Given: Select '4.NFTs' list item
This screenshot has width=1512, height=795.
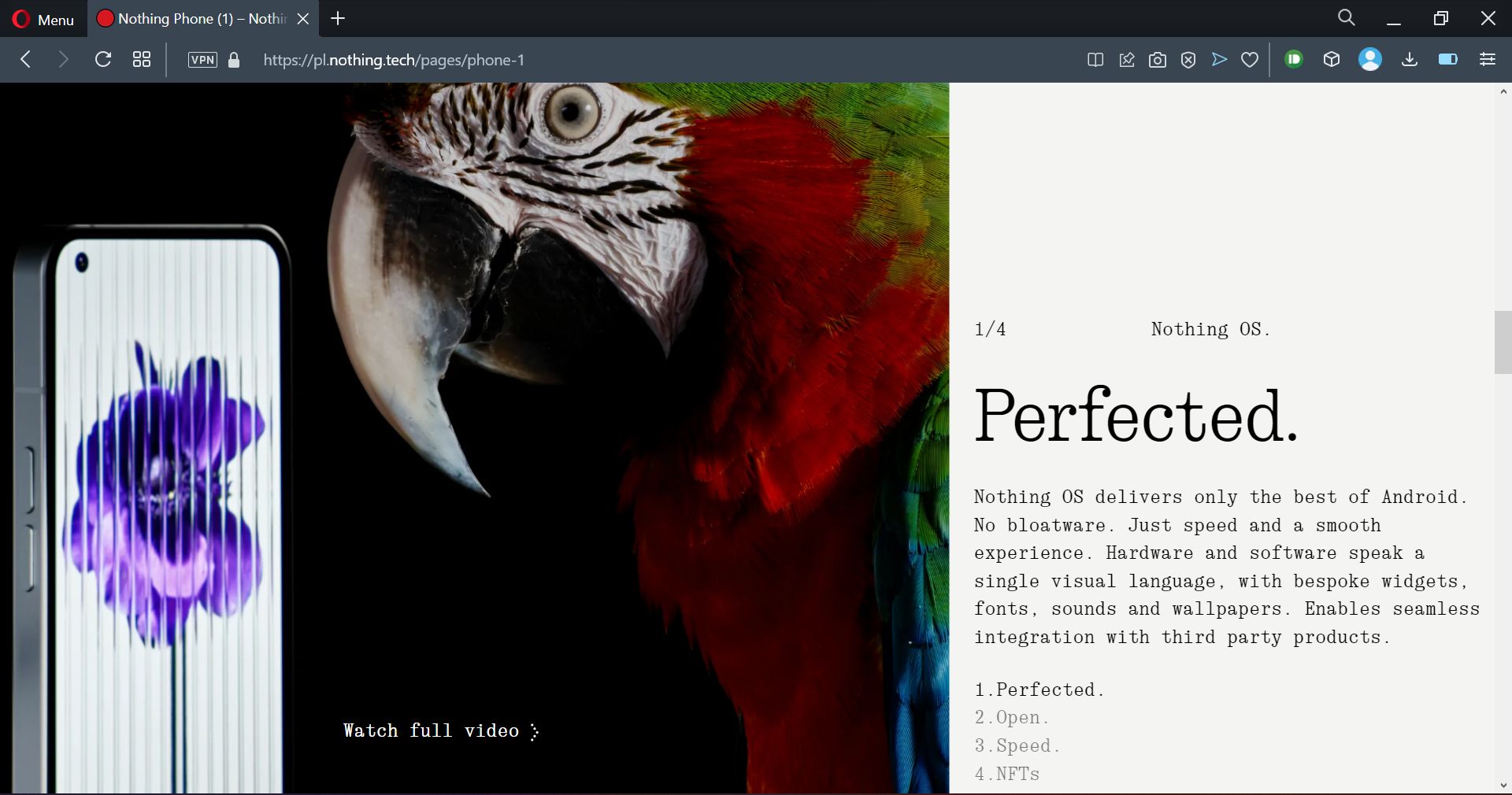Looking at the screenshot, I should 1006,774.
